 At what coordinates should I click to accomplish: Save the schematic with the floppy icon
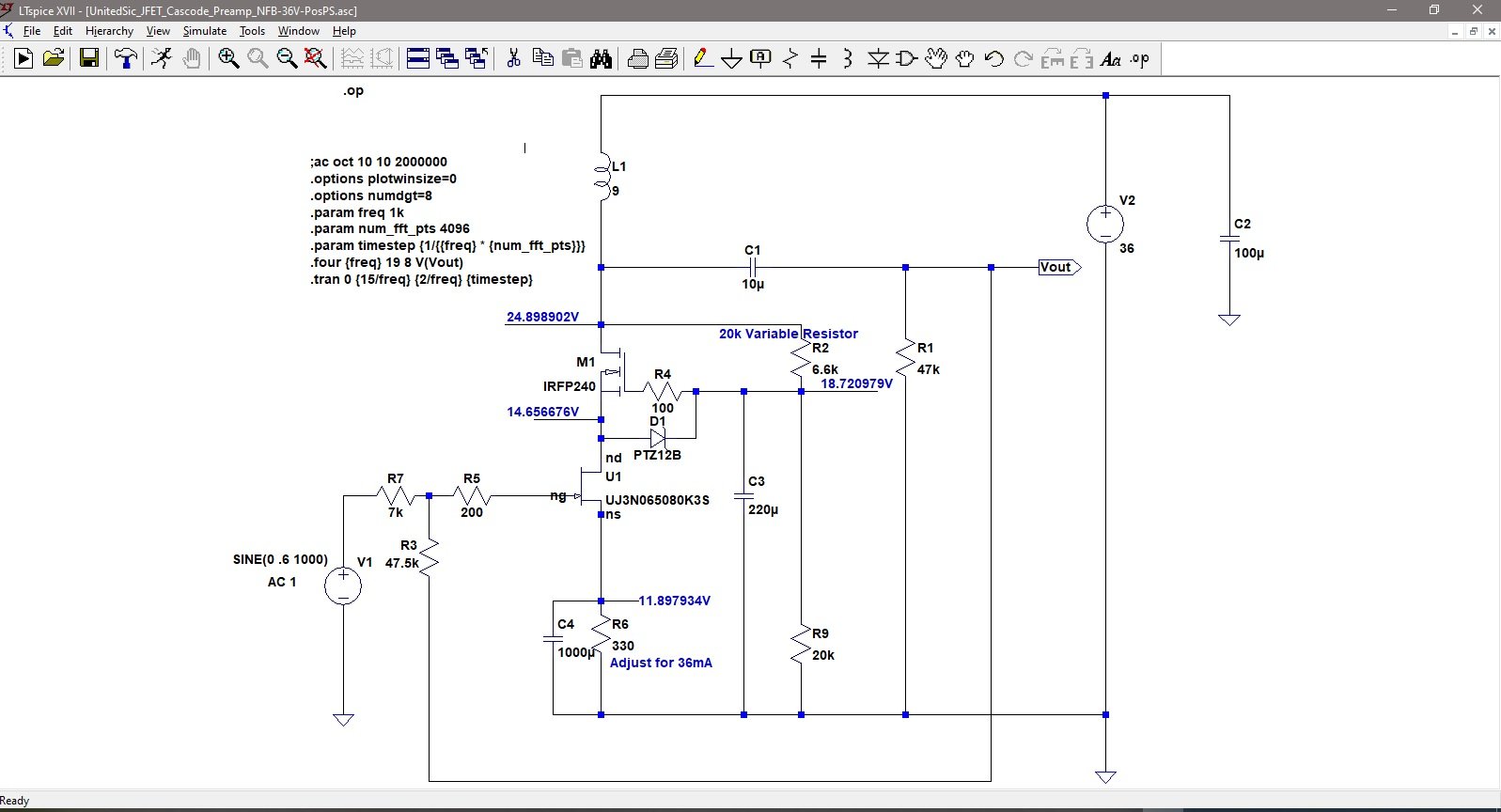point(89,59)
